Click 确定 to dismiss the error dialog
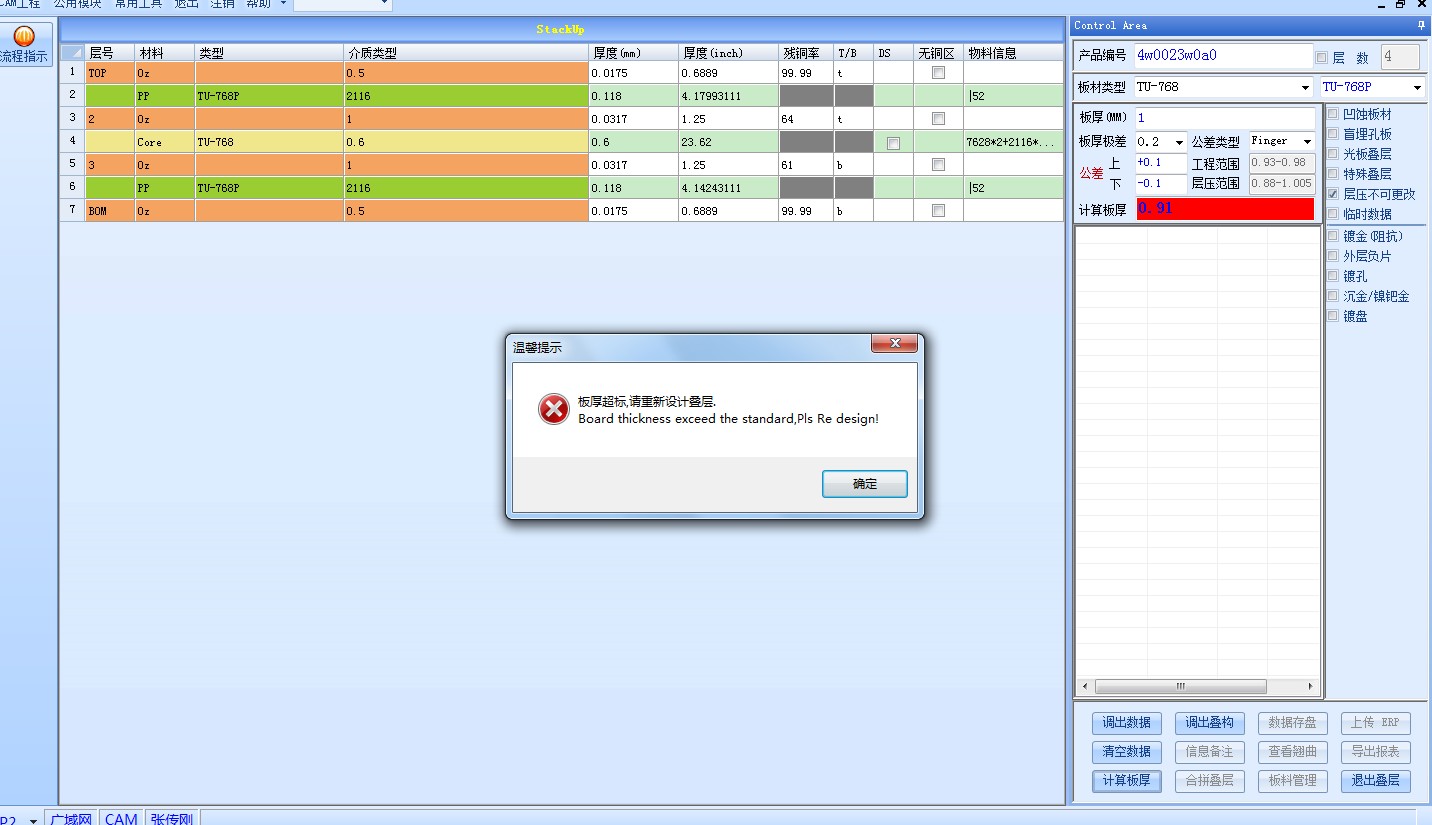The image size is (1432, 825). pos(864,484)
